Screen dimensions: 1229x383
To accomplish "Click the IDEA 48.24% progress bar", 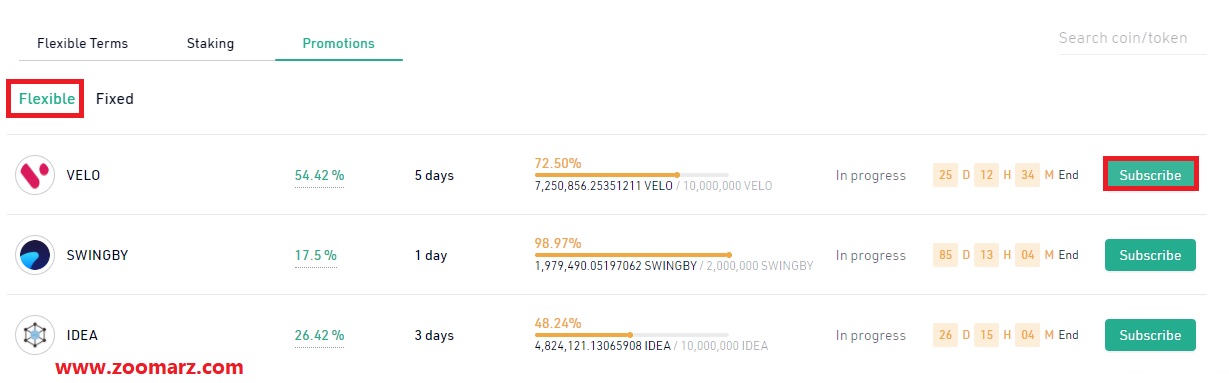I will click(631, 335).
